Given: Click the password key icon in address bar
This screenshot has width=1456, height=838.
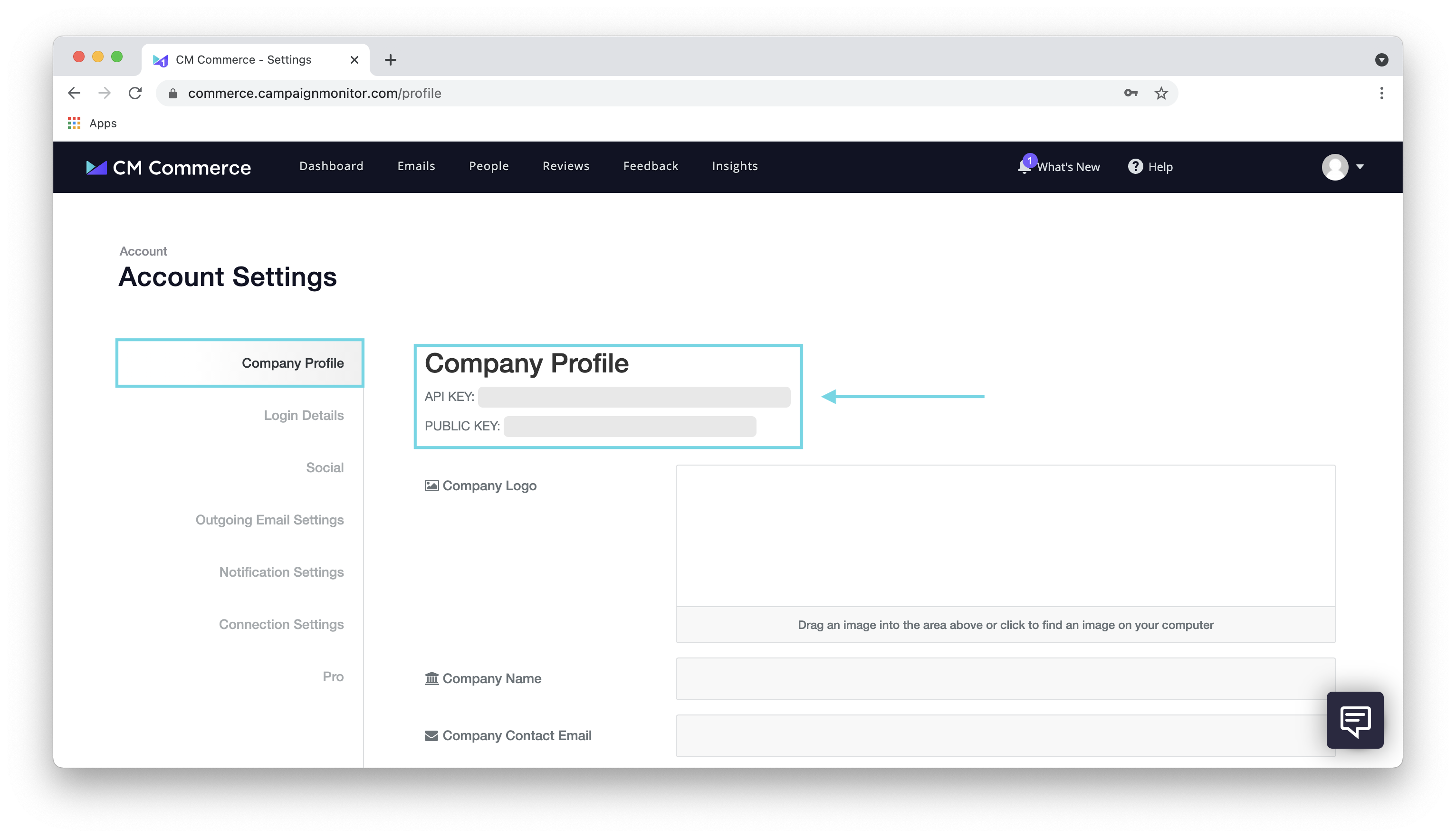Looking at the screenshot, I should click(1130, 93).
